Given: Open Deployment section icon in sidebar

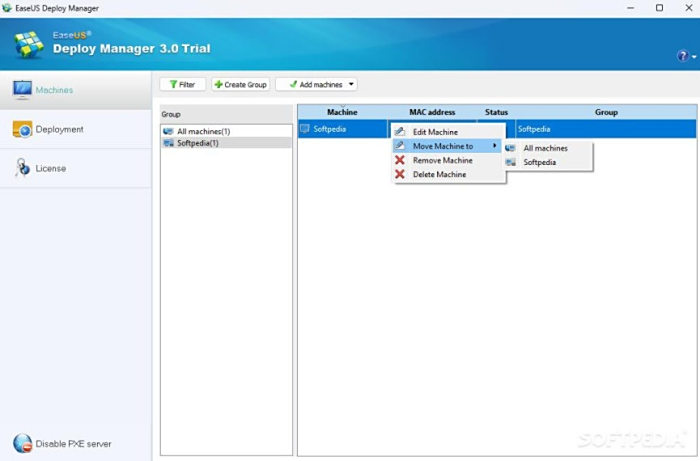Looking at the screenshot, I should [x=22, y=129].
